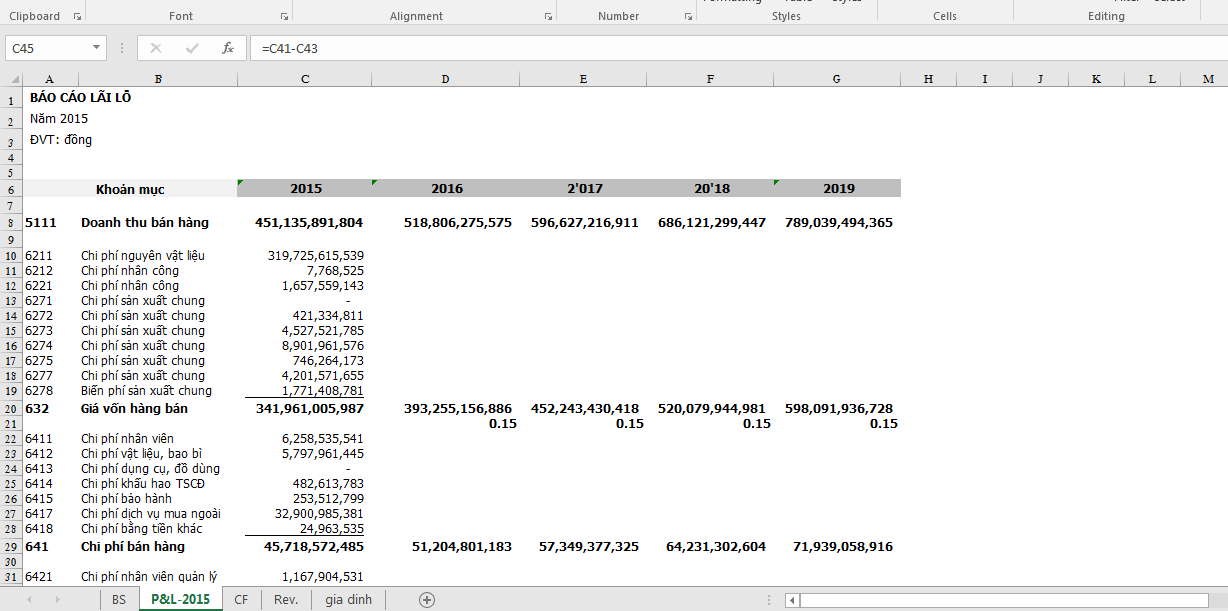Open the Alignment settings dialog launcher

pos(548,17)
